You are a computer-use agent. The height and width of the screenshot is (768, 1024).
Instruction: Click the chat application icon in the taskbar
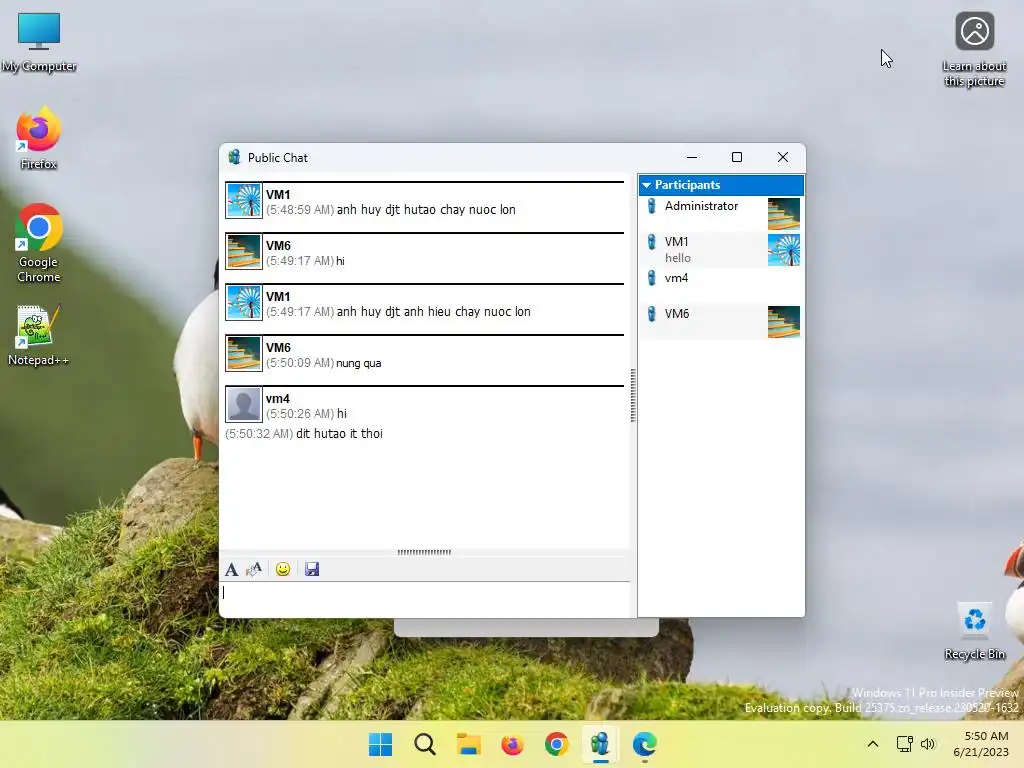point(600,744)
